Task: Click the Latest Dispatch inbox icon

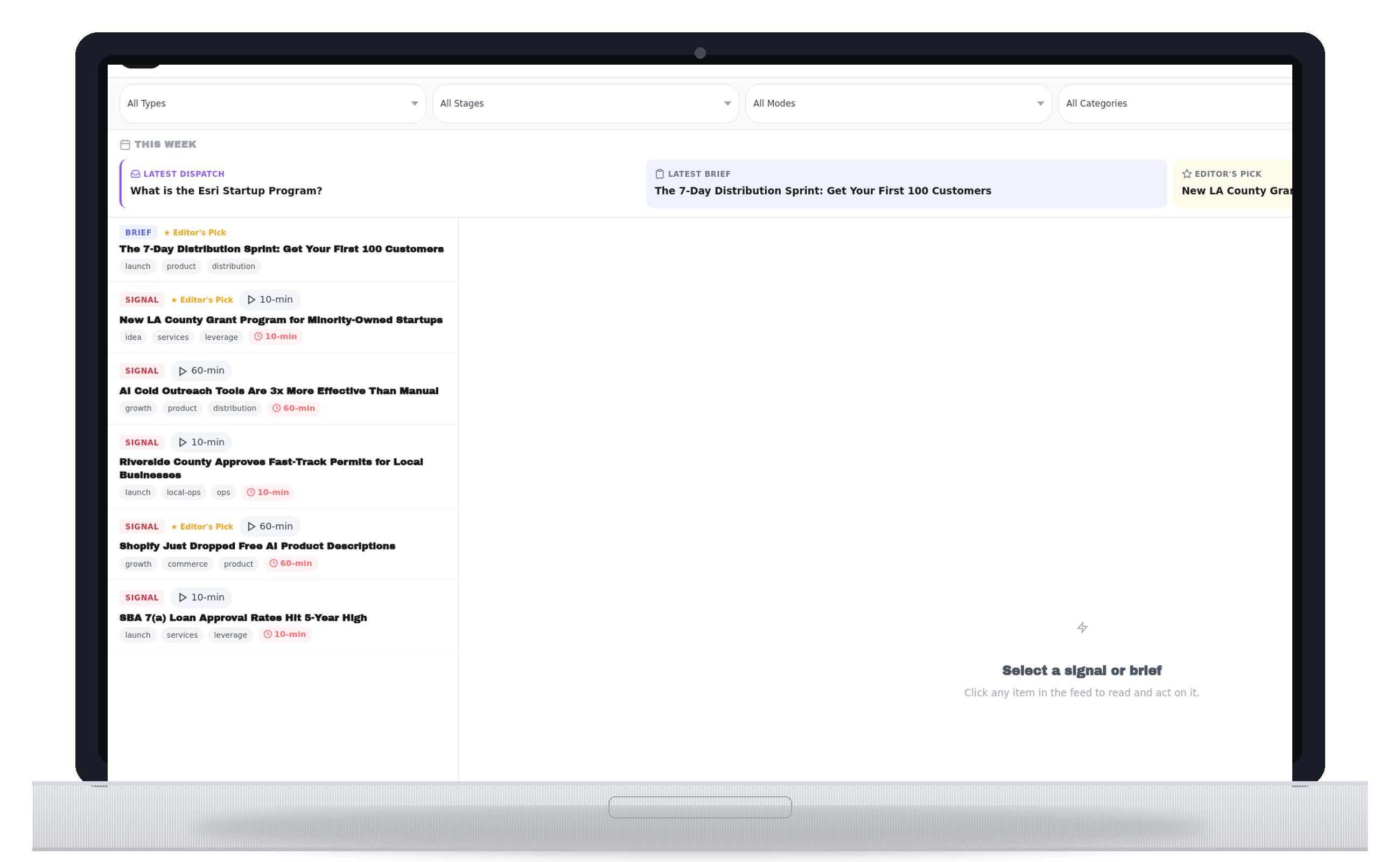Action: tap(135, 174)
